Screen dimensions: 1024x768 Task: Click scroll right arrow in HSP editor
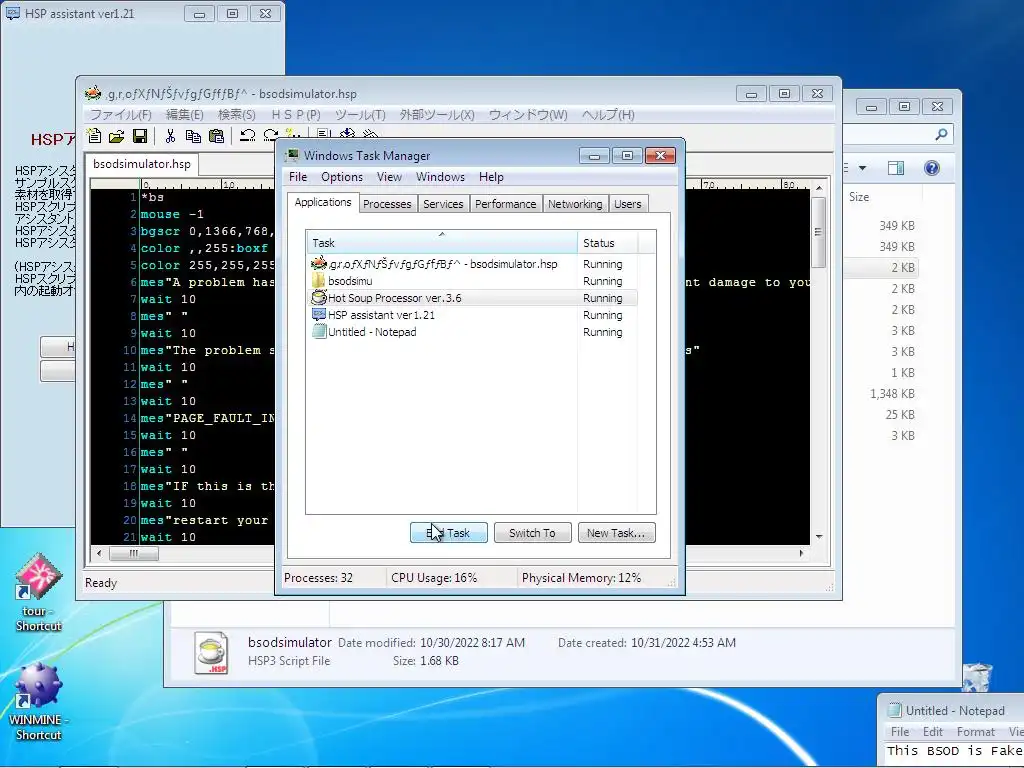point(801,554)
